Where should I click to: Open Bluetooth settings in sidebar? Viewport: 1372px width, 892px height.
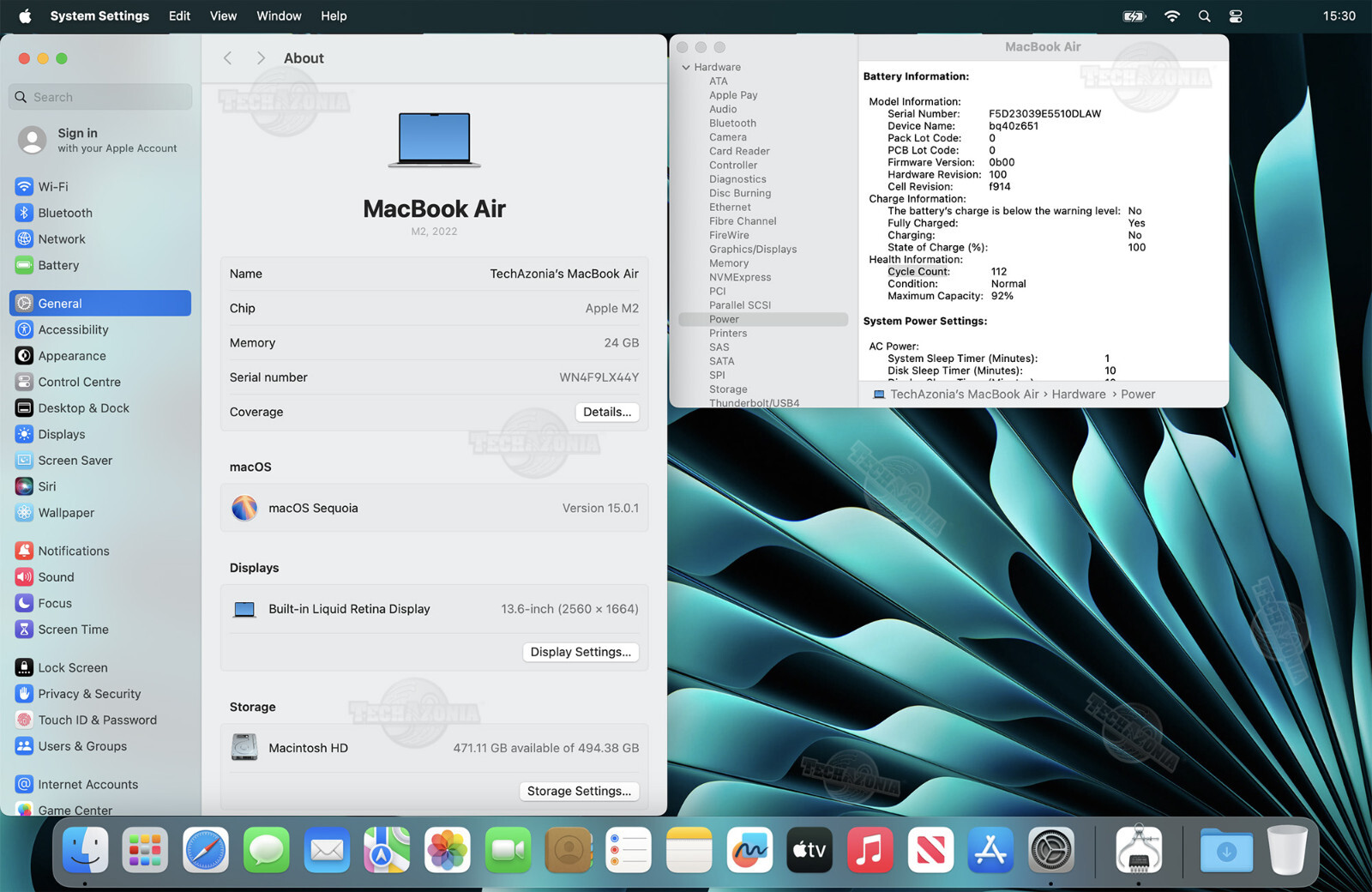99,213
